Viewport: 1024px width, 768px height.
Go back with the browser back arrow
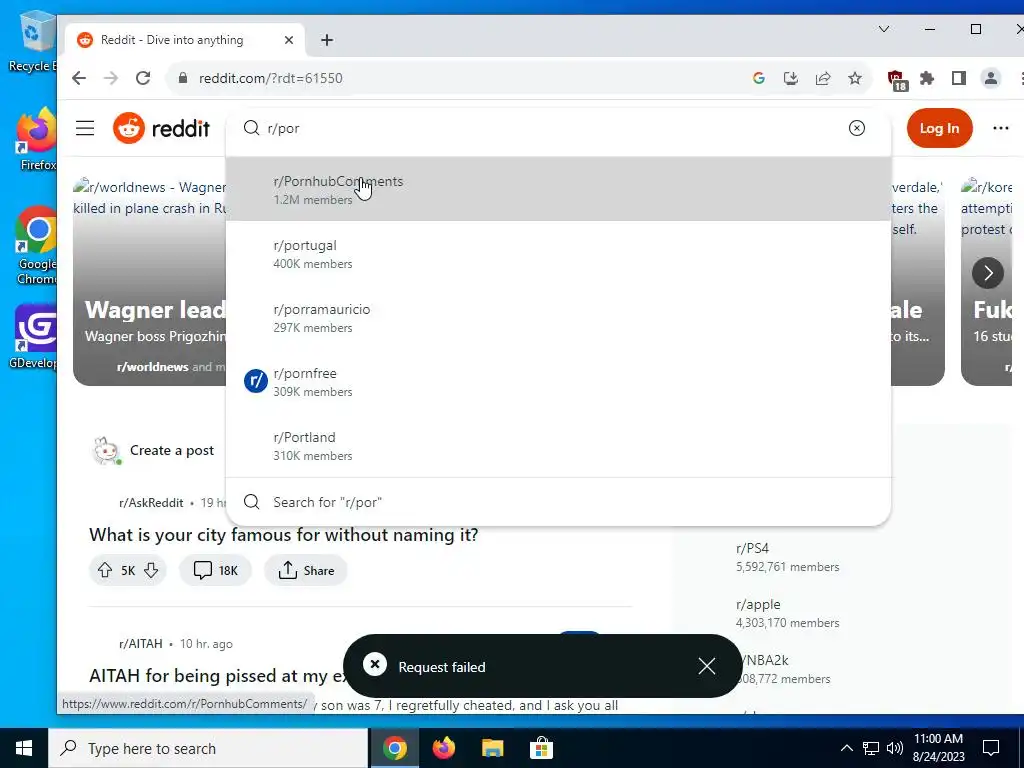[x=79, y=78]
